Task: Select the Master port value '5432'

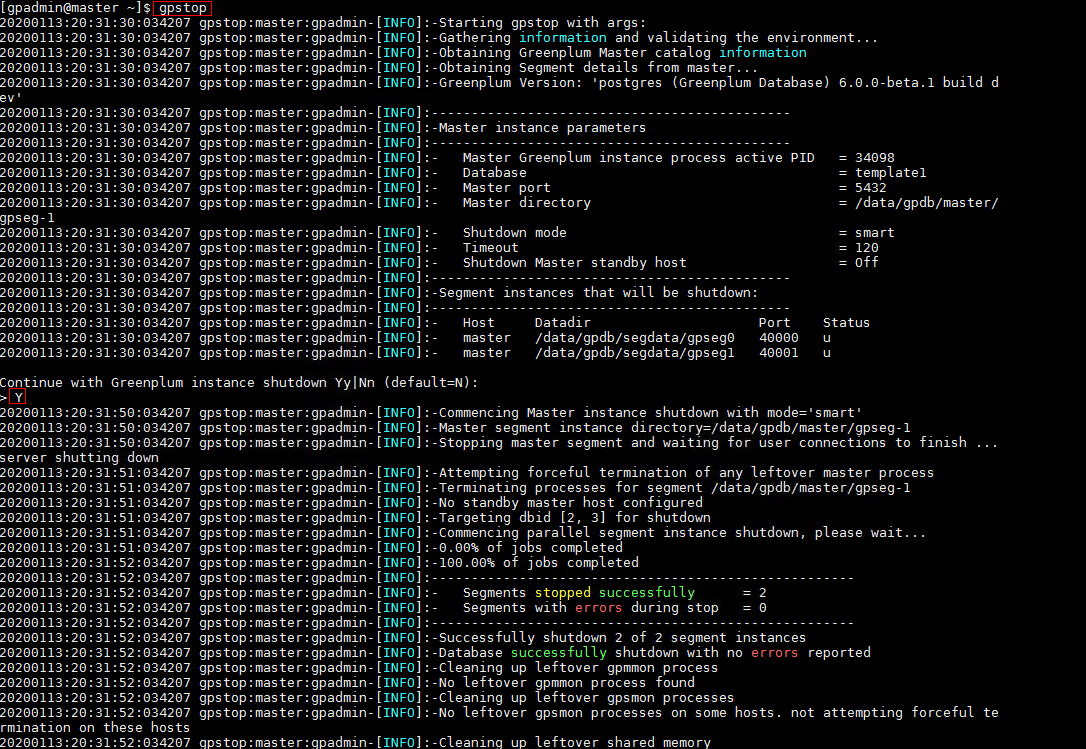Action: tap(871, 188)
